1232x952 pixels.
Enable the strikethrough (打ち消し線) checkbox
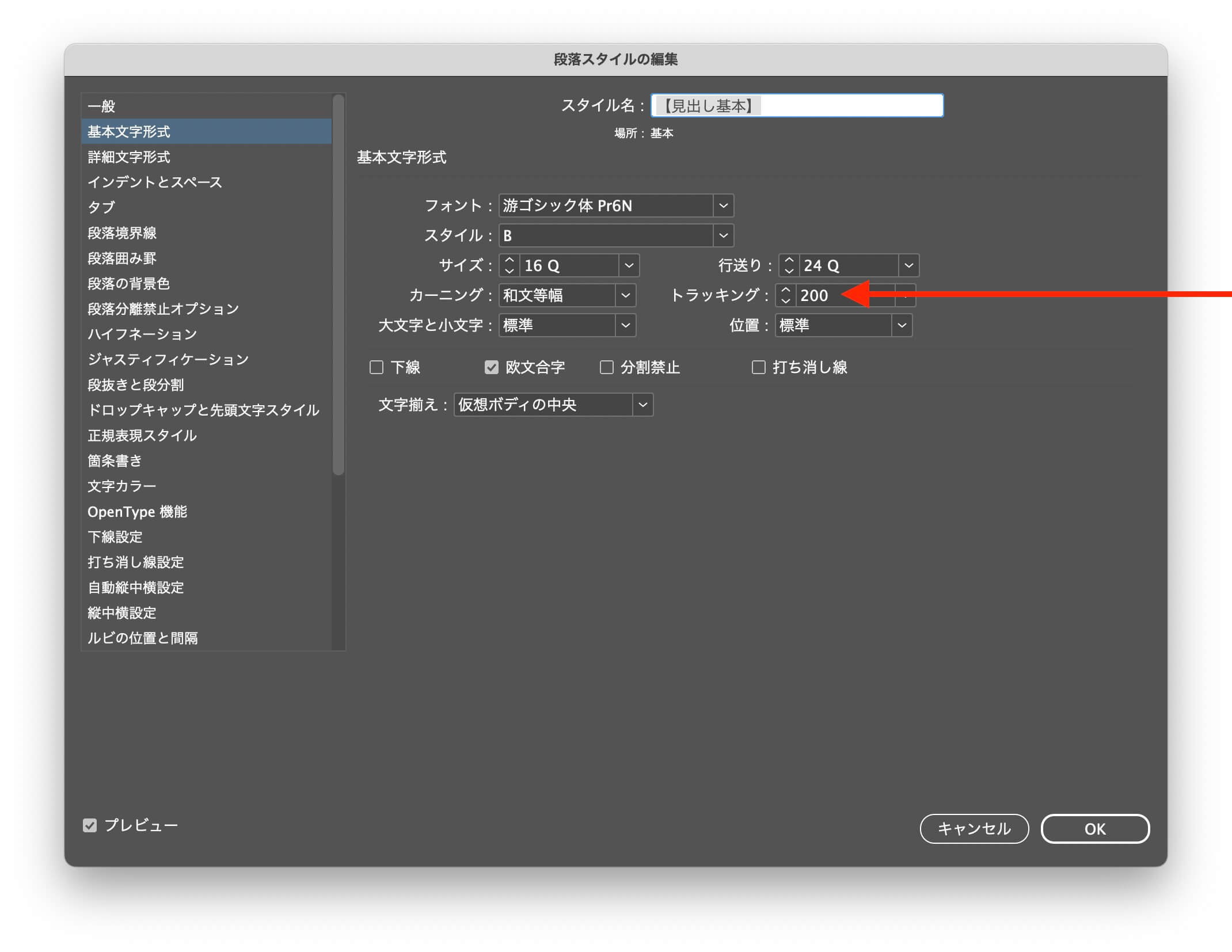[758, 367]
